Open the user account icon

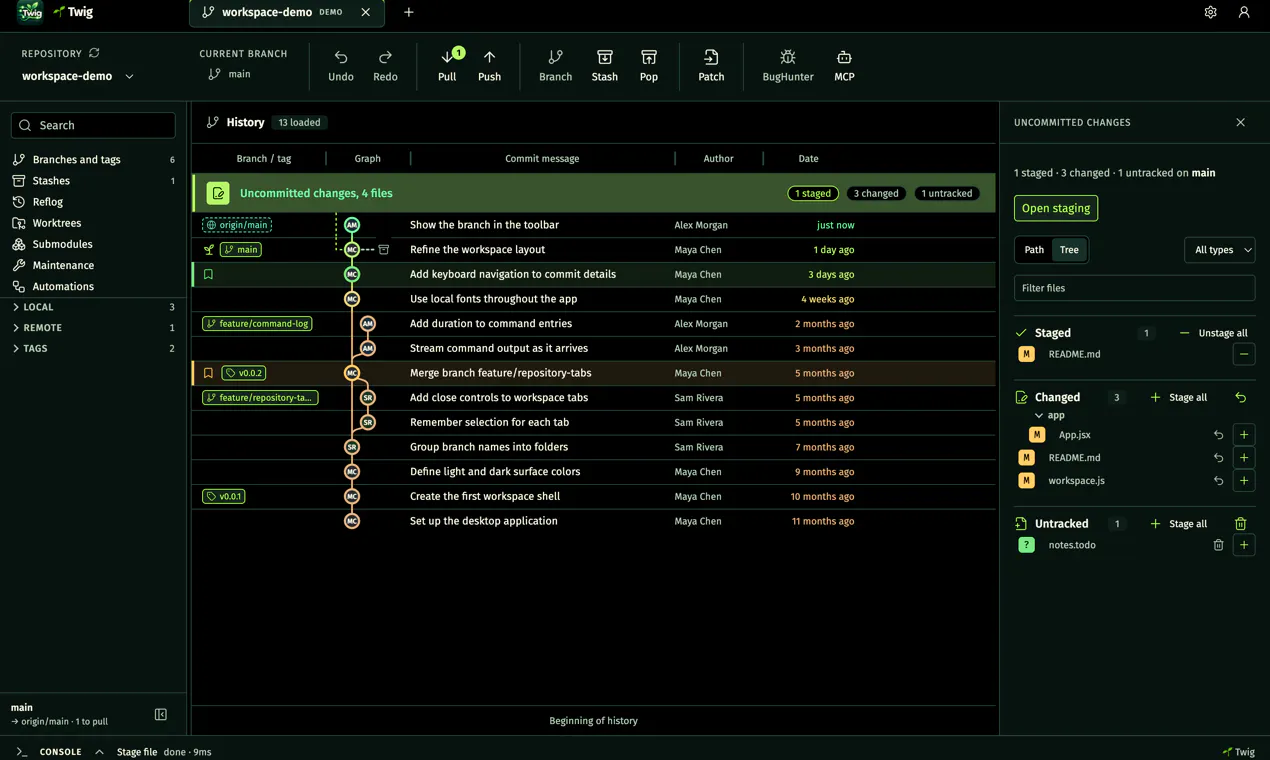coord(1244,12)
